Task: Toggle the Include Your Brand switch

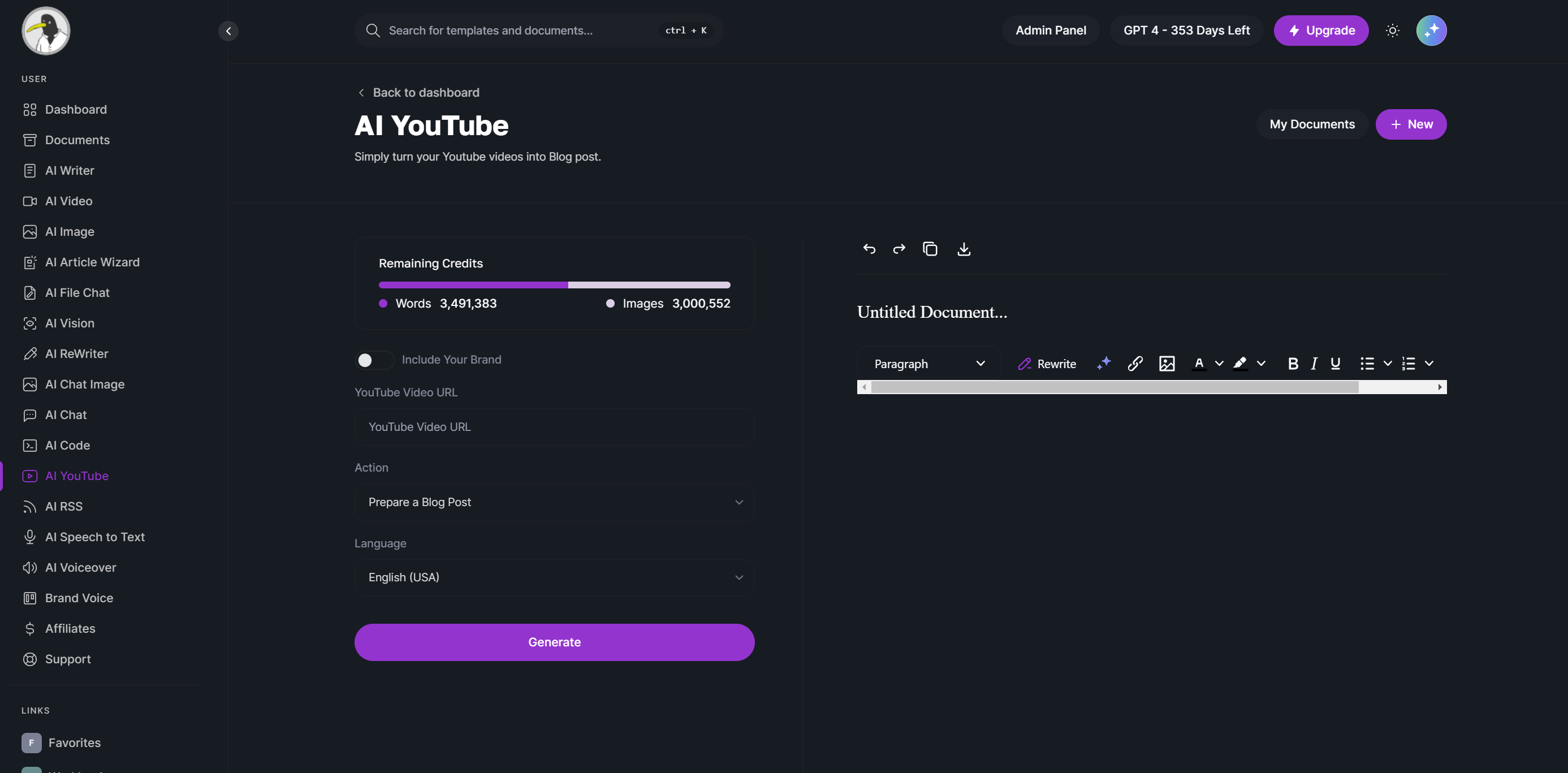Action: coord(374,360)
